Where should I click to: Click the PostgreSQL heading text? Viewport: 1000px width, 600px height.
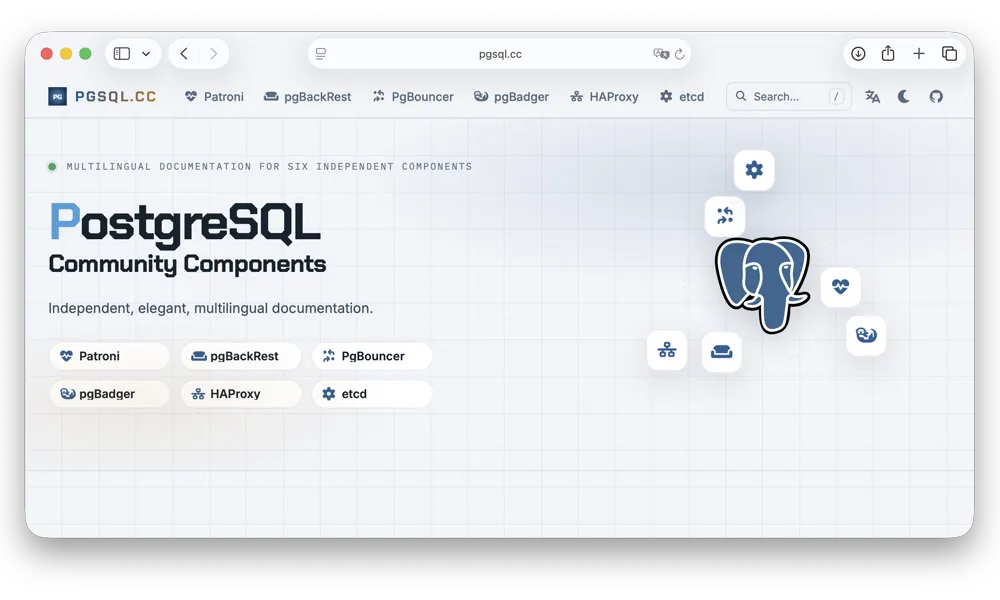[x=185, y=223]
